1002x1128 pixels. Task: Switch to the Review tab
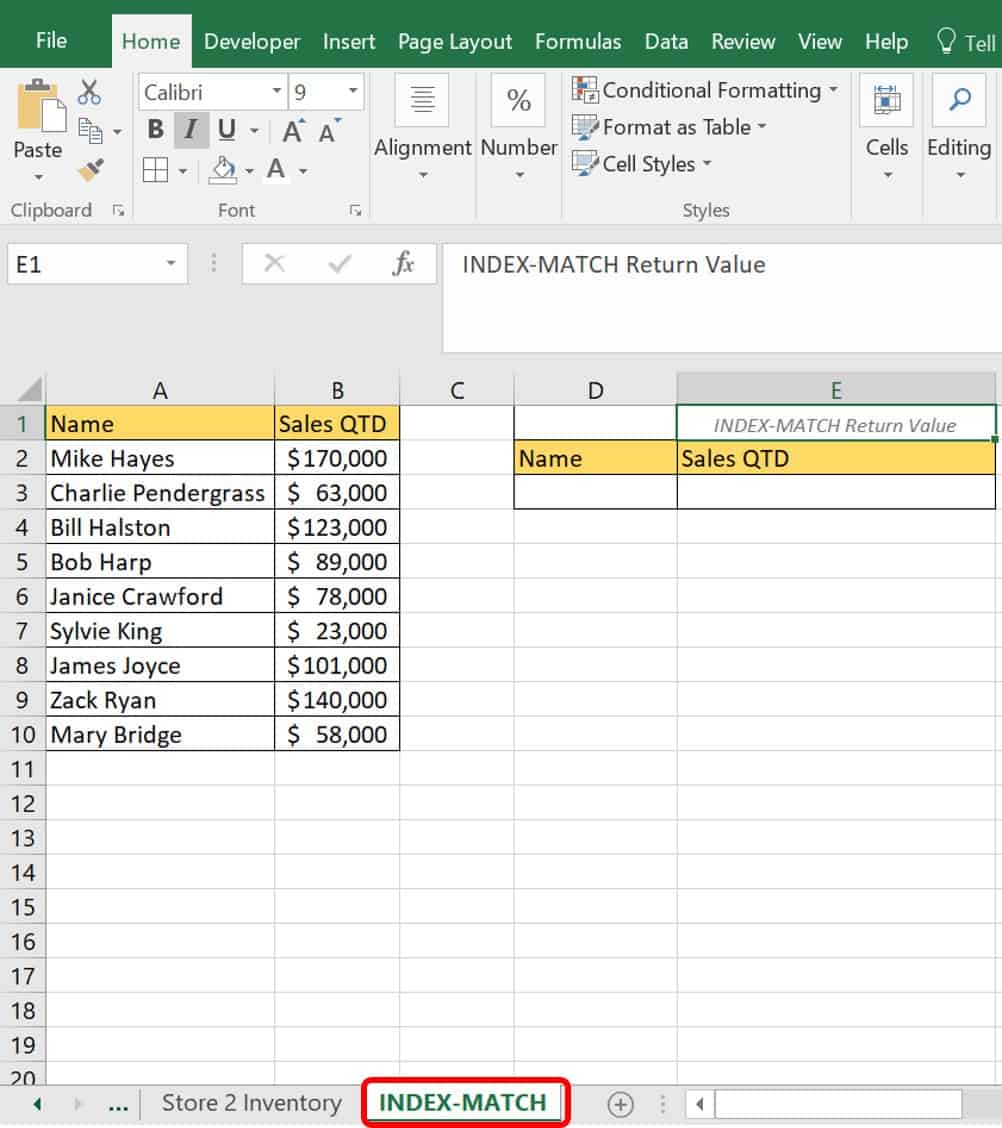click(743, 42)
